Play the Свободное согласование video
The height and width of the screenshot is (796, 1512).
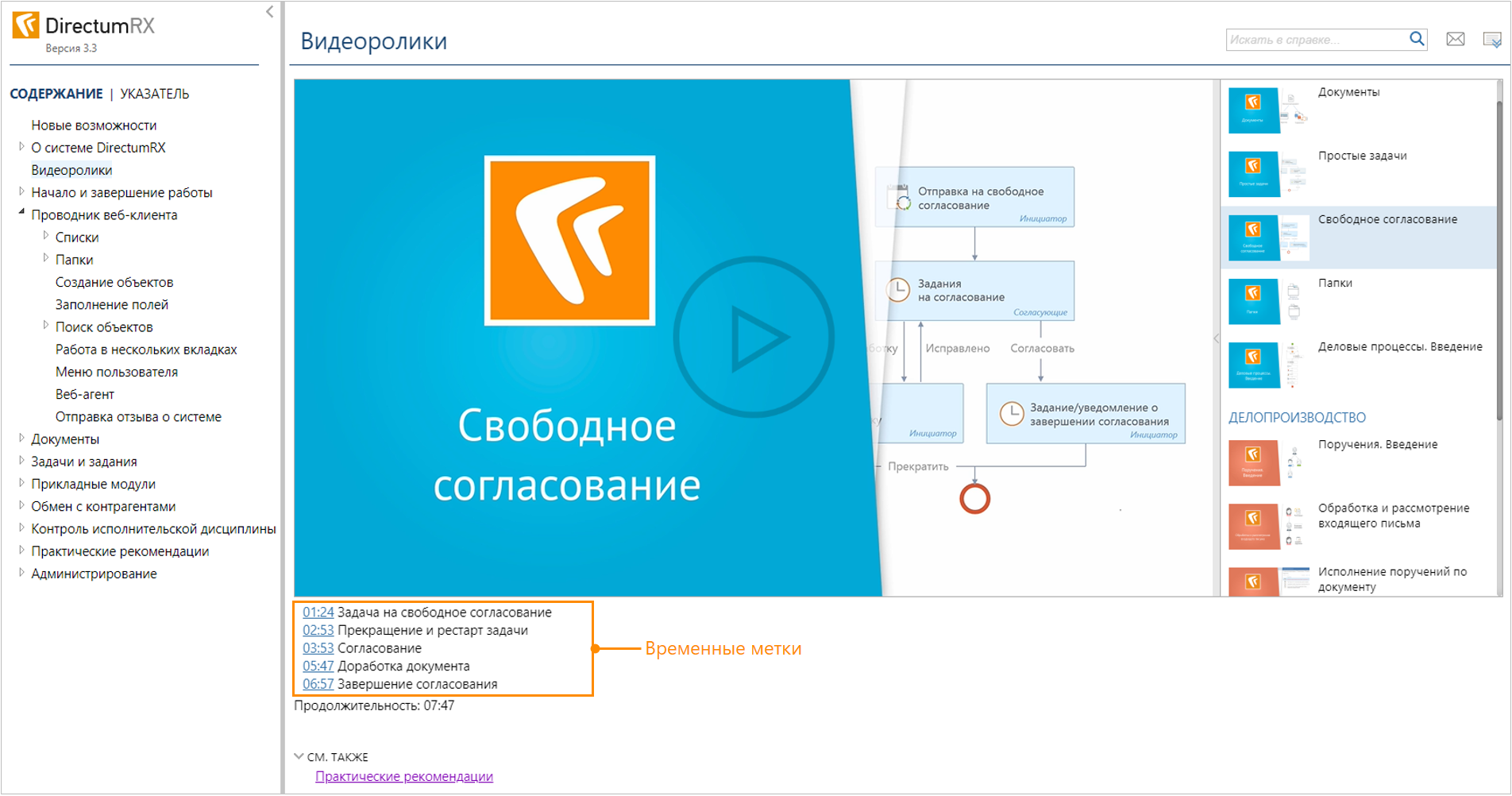coord(754,337)
